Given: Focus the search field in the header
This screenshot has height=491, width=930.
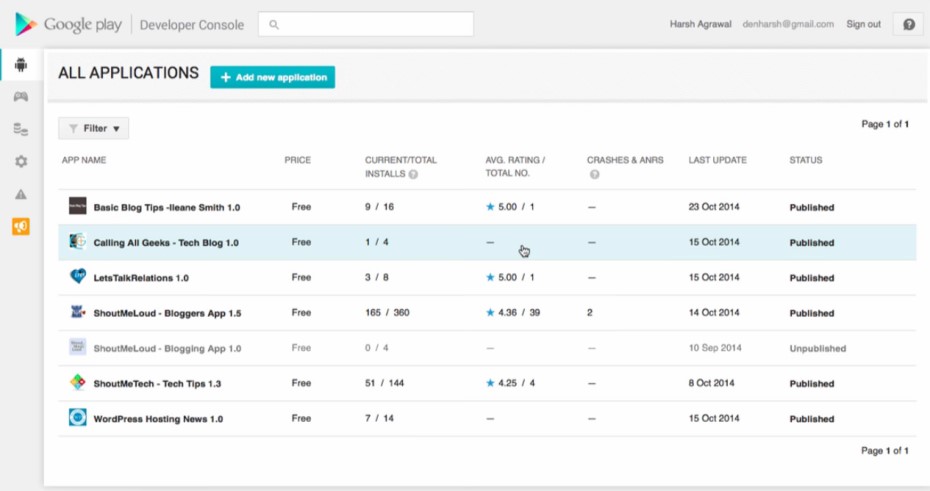Looking at the screenshot, I should (x=366, y=24).
